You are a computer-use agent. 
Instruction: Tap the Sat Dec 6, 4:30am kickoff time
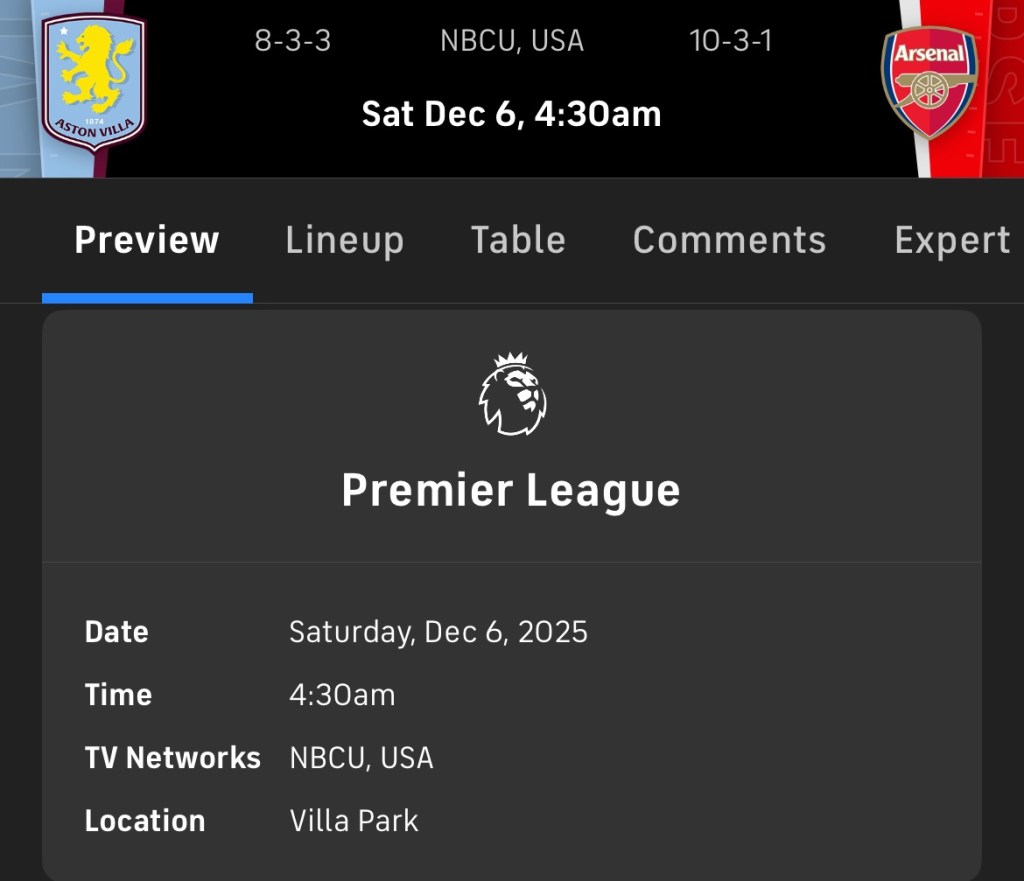click(511, 114)
